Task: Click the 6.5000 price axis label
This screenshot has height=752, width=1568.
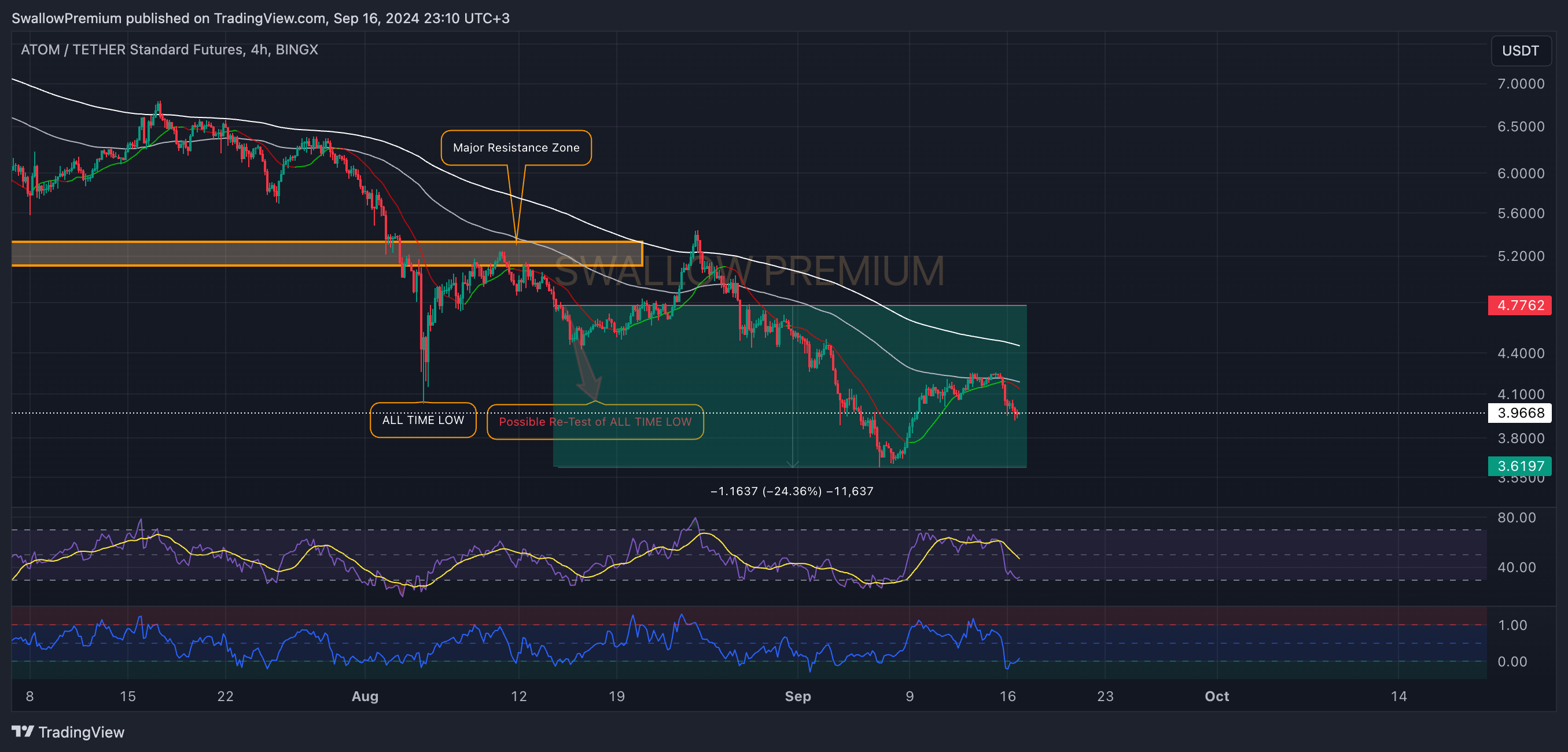Action: (x=1521, y=127)
